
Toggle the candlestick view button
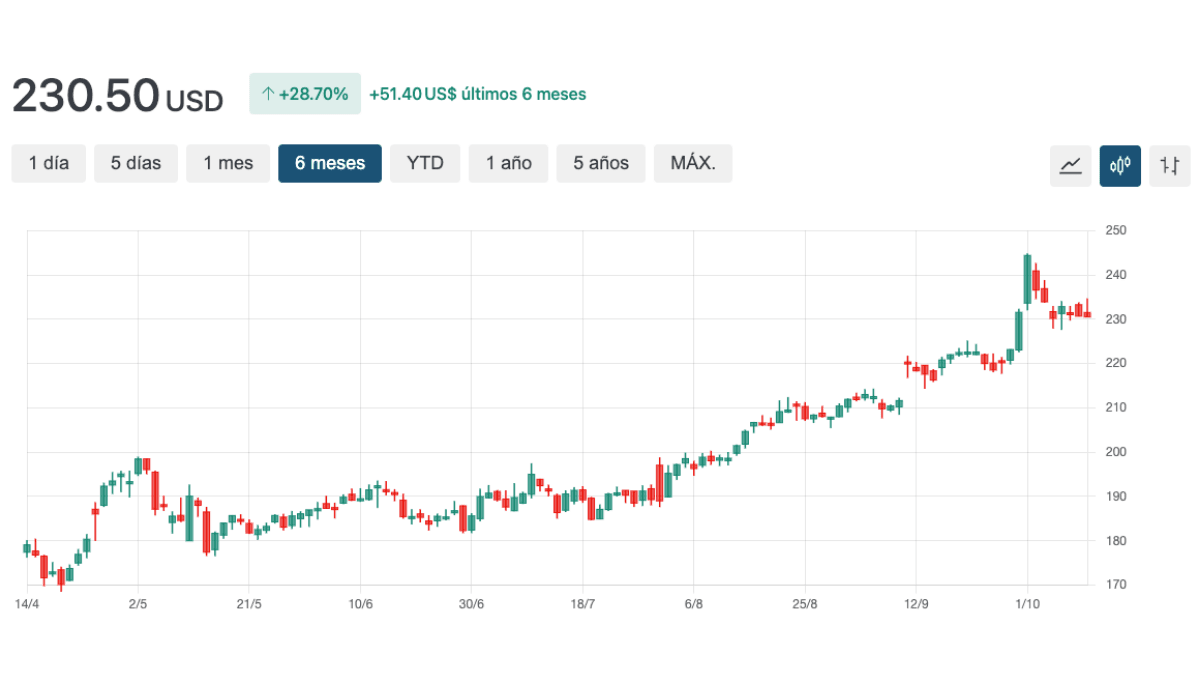click(1120, 165)
